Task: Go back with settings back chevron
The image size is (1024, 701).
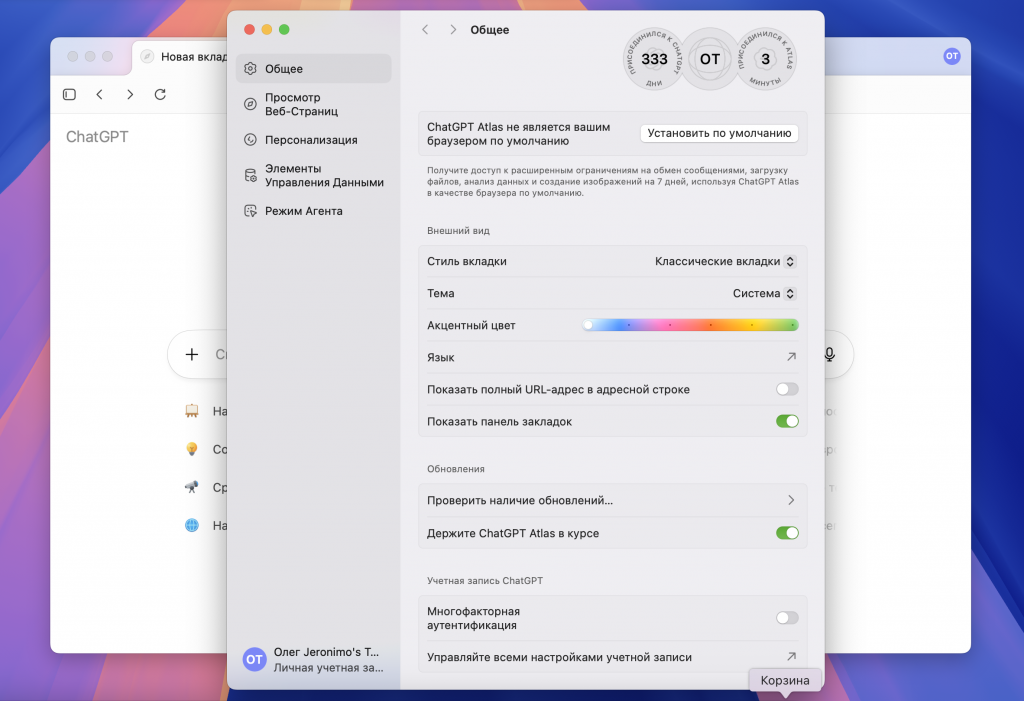Action: [x=425, y=29]
